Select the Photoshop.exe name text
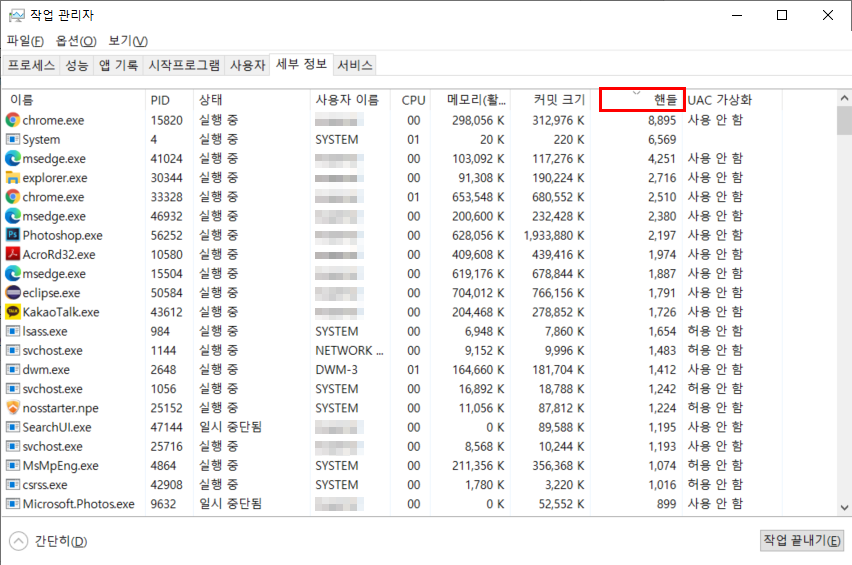The width and height of the screenshot is (852, 565). point(62,235)
